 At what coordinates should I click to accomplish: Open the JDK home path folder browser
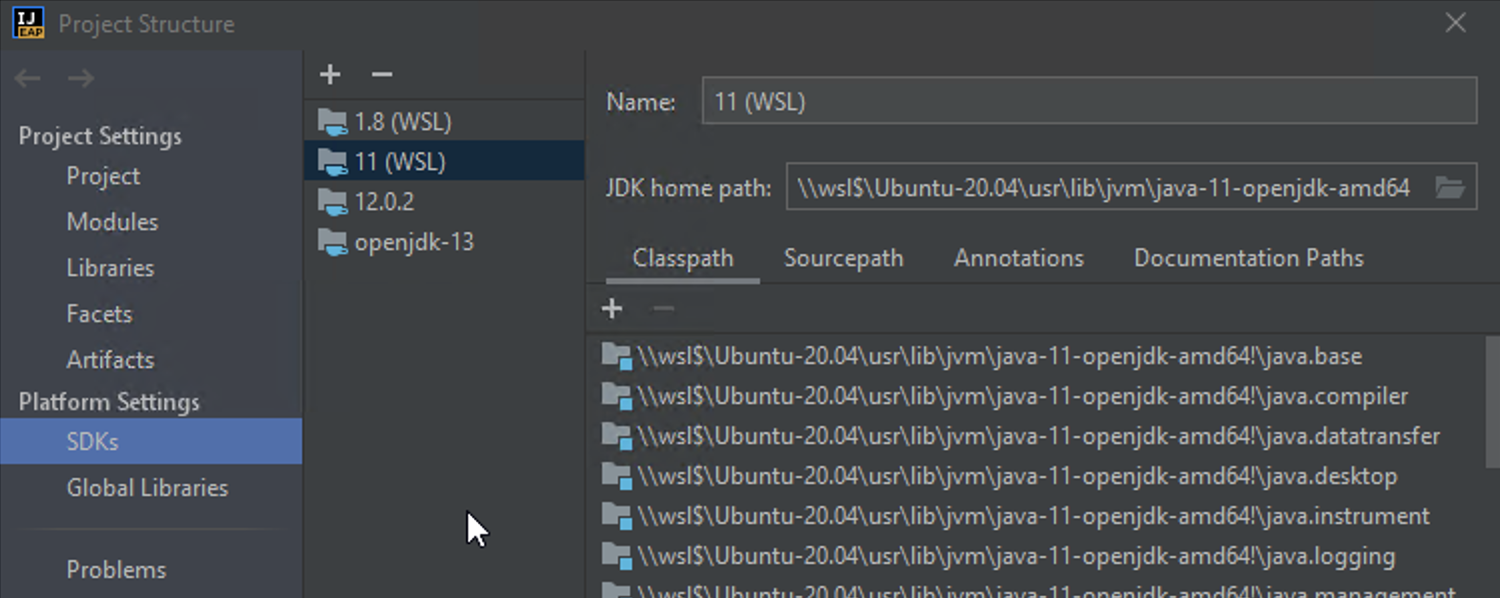coord(1452,186)
